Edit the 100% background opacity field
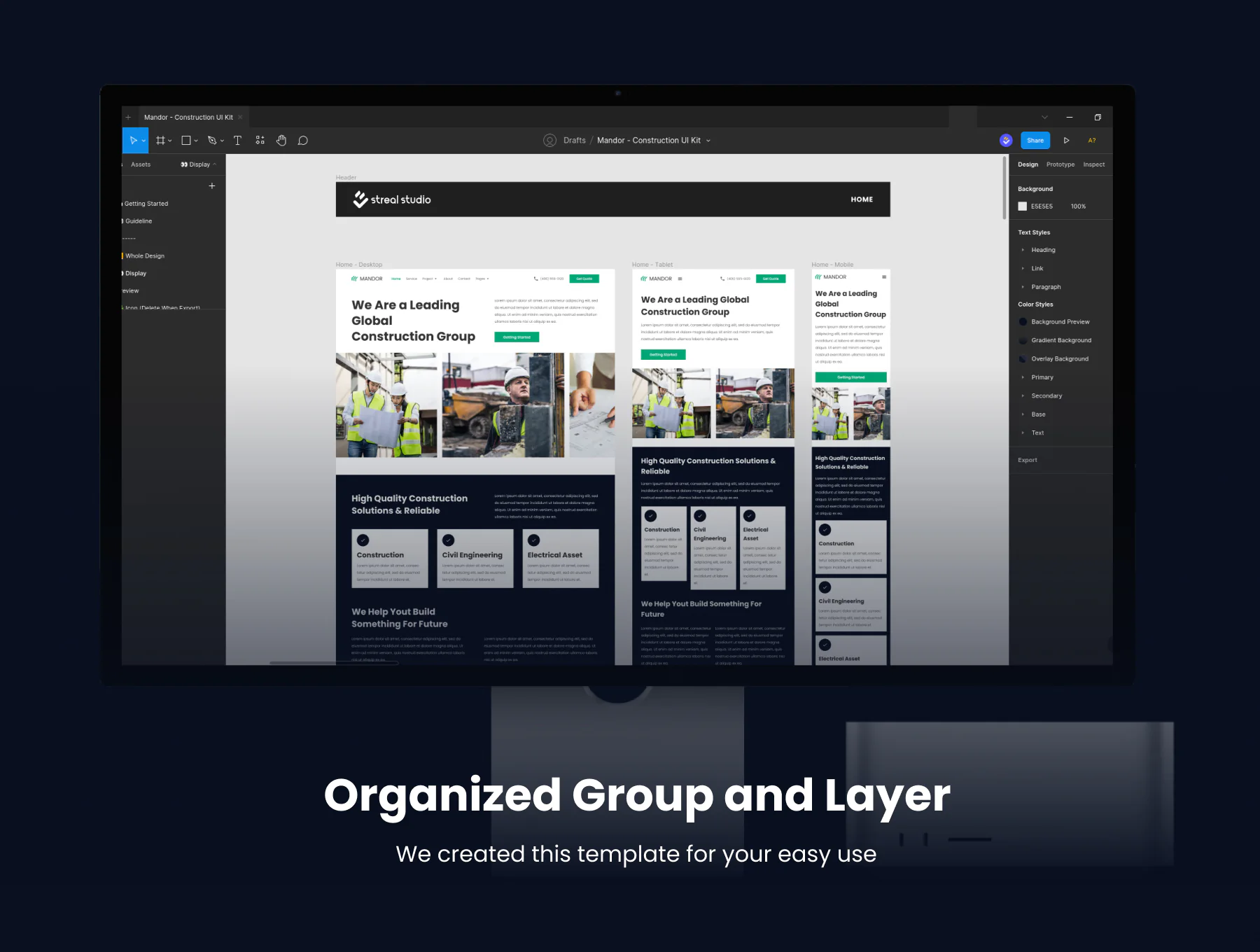1260x952 pixels. click(1078, 206)
